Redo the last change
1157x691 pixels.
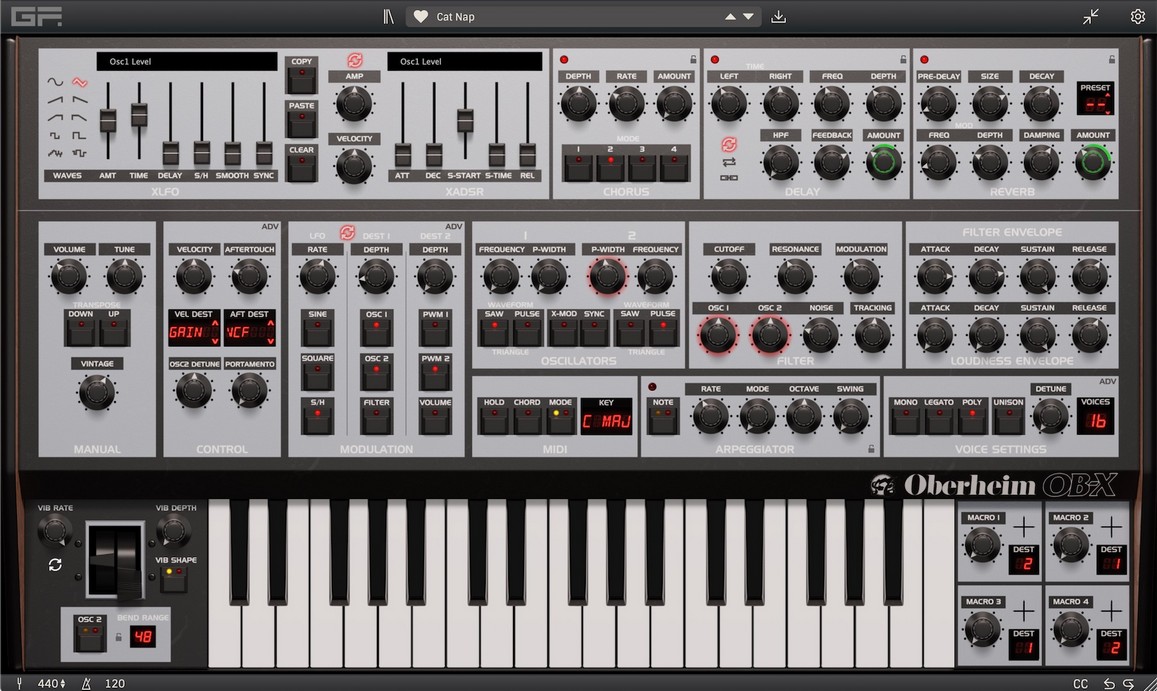click(x=1128, y=684)
